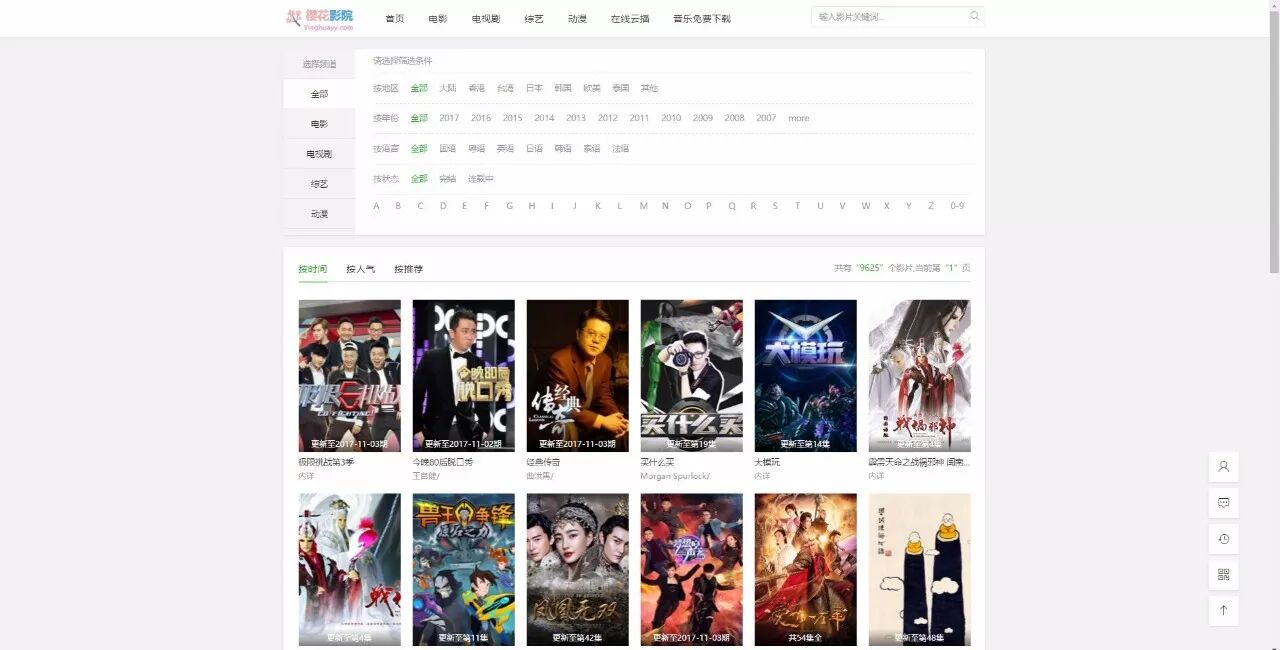Open 音乐免费下载 in the top navigation

(701, 18)
